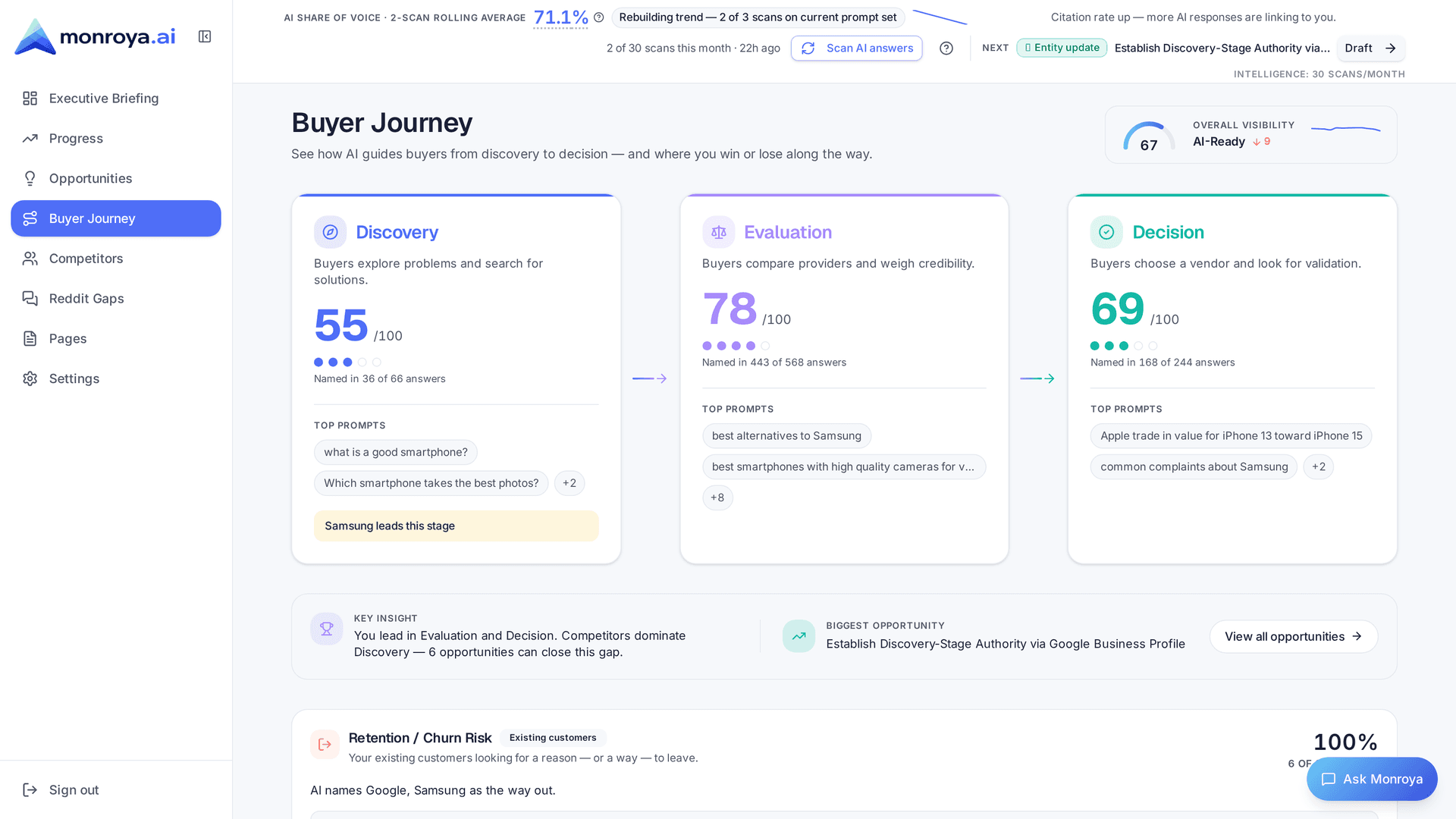The image size is (1456, 819).
Task: Open the Draft next action
Action: click(1371, 49)
